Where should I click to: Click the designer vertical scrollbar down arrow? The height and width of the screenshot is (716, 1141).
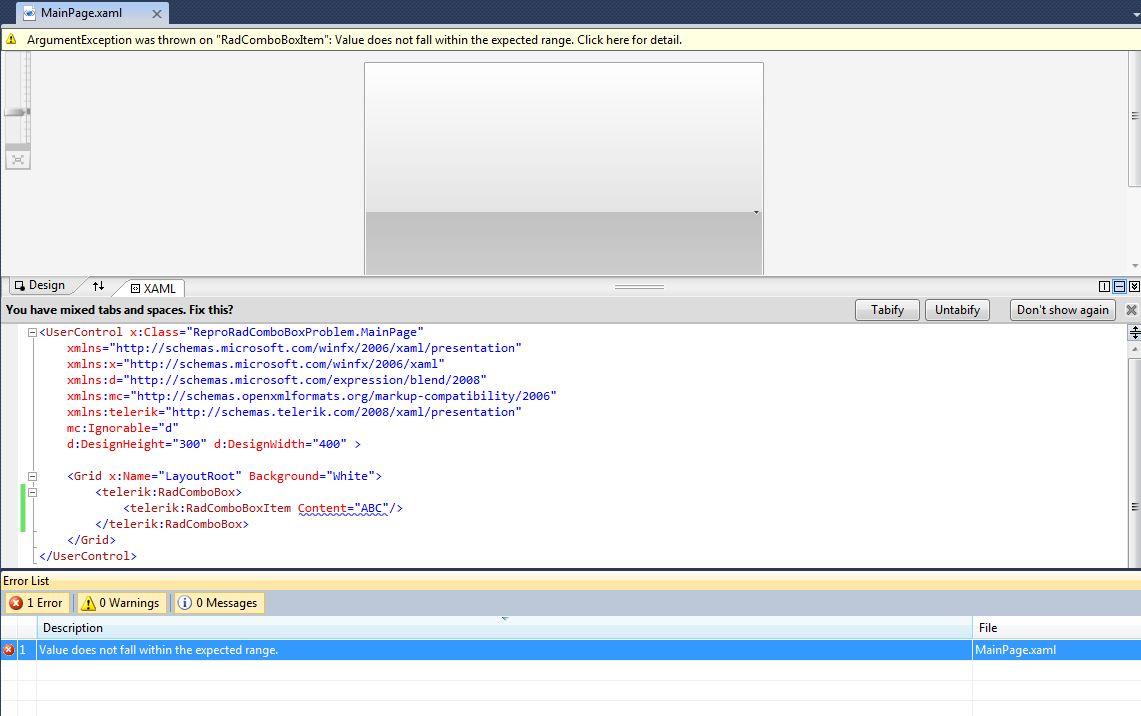pos(1135,266)
